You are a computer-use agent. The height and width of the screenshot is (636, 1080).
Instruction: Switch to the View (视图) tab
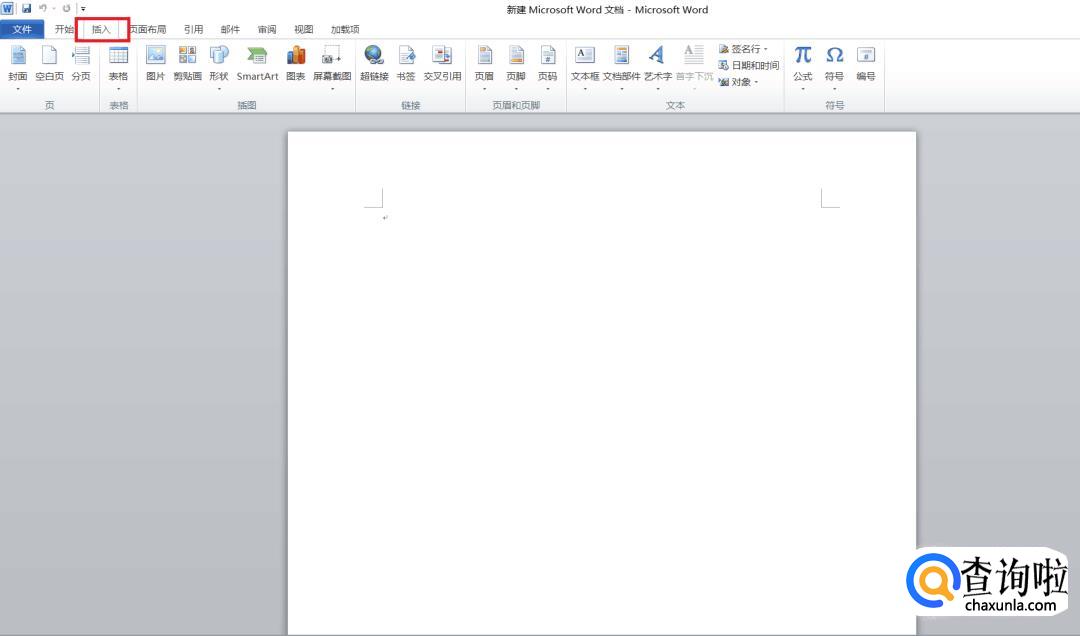point(304,29)
